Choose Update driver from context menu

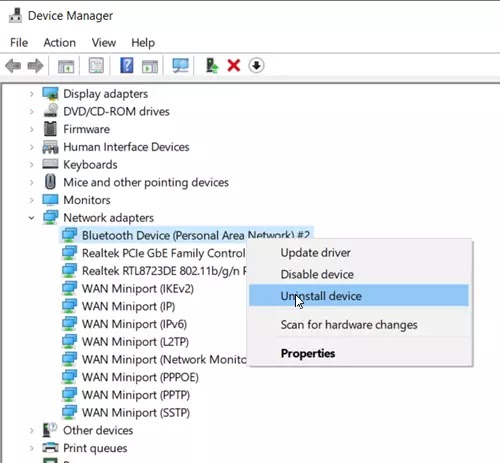point(359,253)
